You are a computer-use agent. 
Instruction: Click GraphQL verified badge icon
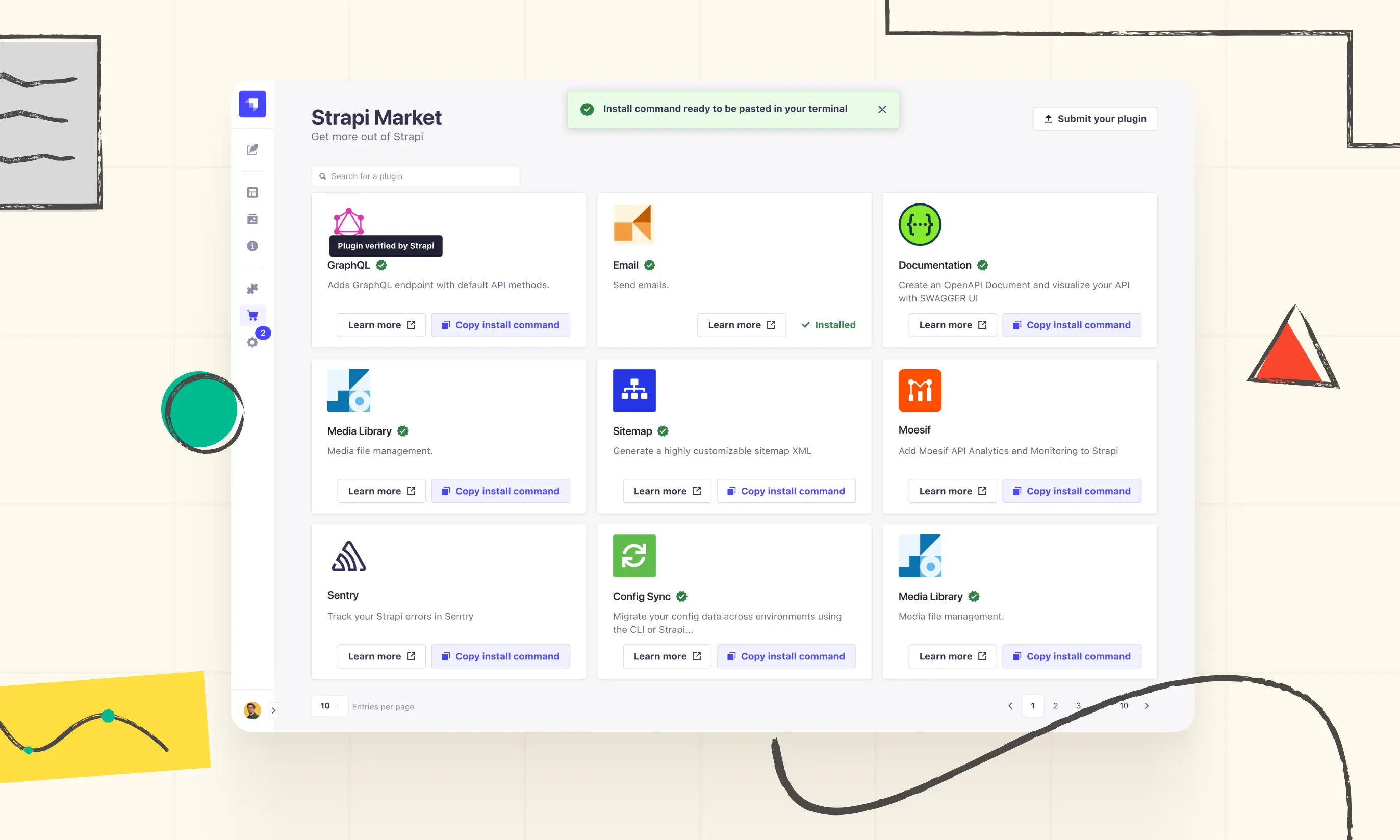click(x=381, y=265)
